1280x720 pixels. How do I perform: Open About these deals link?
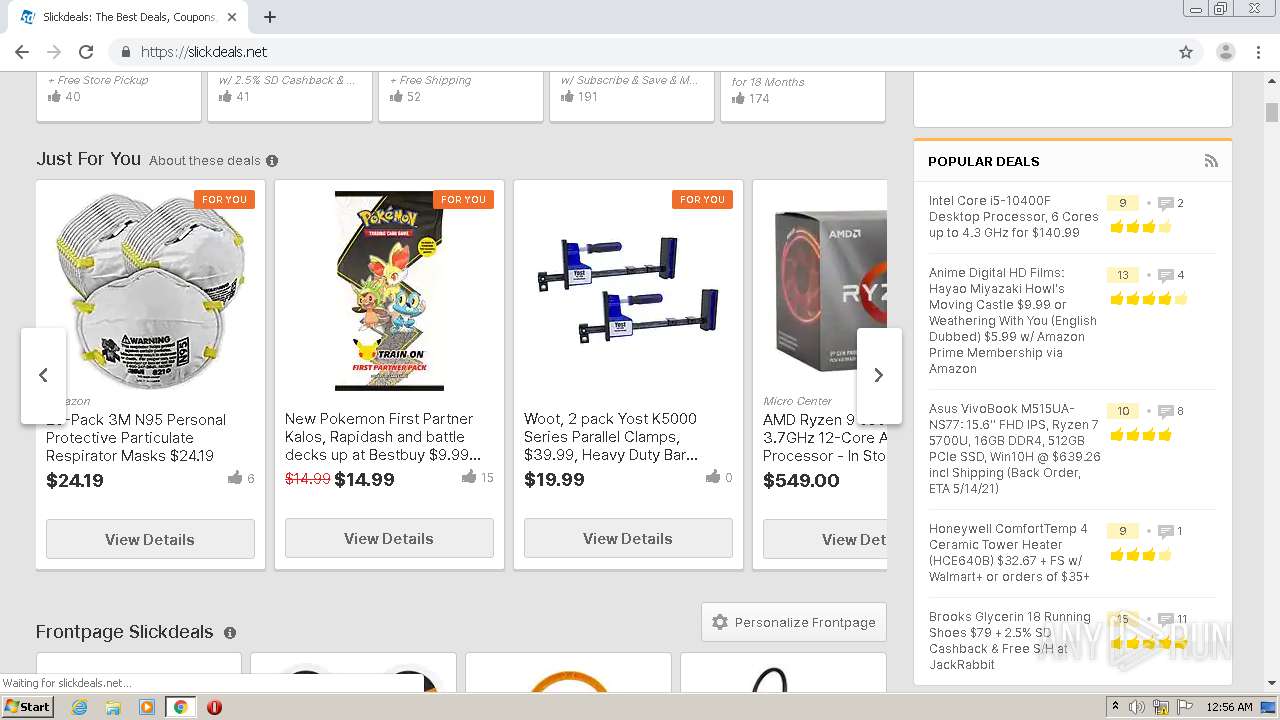click(204, 161)
